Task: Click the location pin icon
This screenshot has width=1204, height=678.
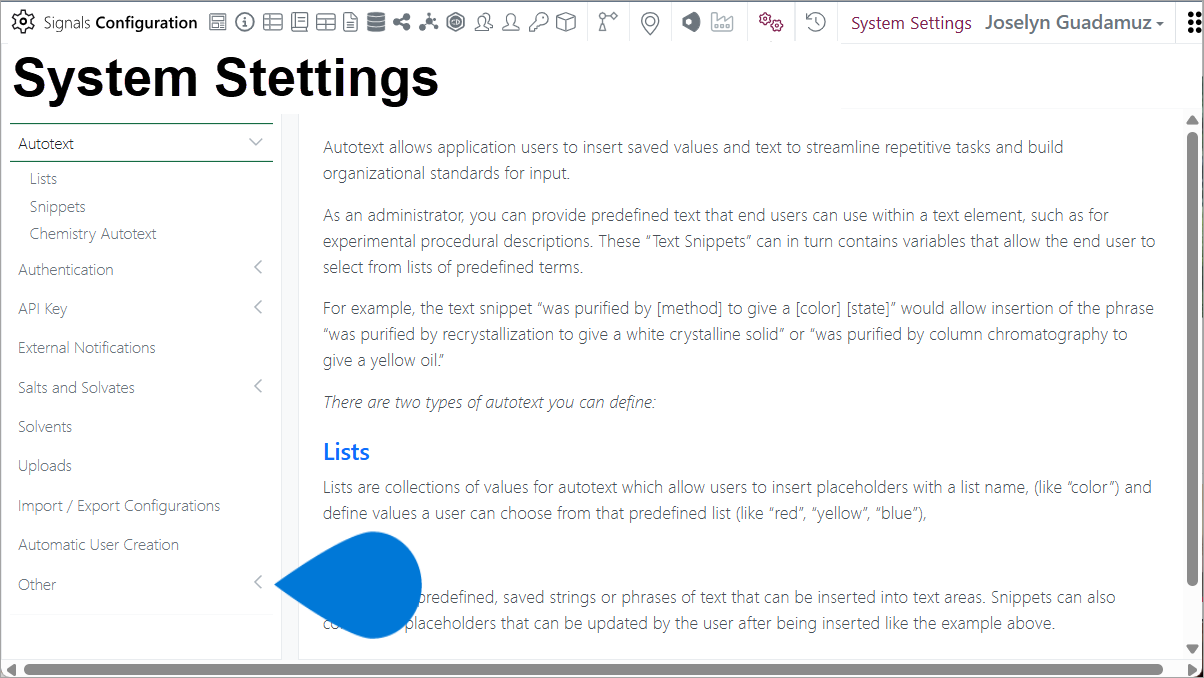Action: tap(650, 22)
